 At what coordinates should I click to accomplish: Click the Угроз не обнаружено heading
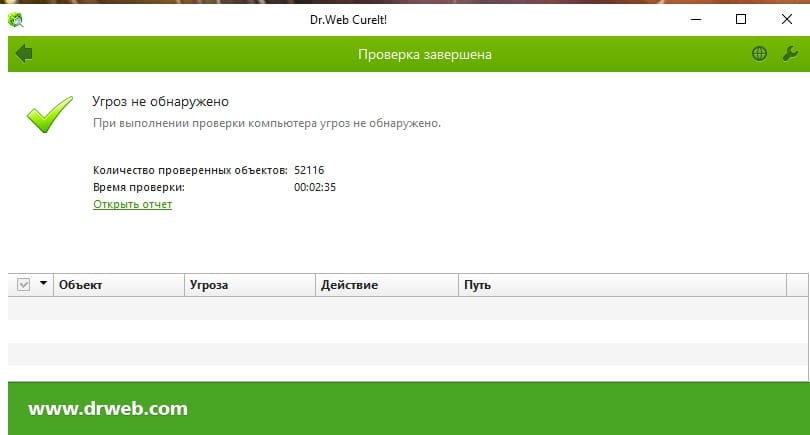tap(161, 102)
